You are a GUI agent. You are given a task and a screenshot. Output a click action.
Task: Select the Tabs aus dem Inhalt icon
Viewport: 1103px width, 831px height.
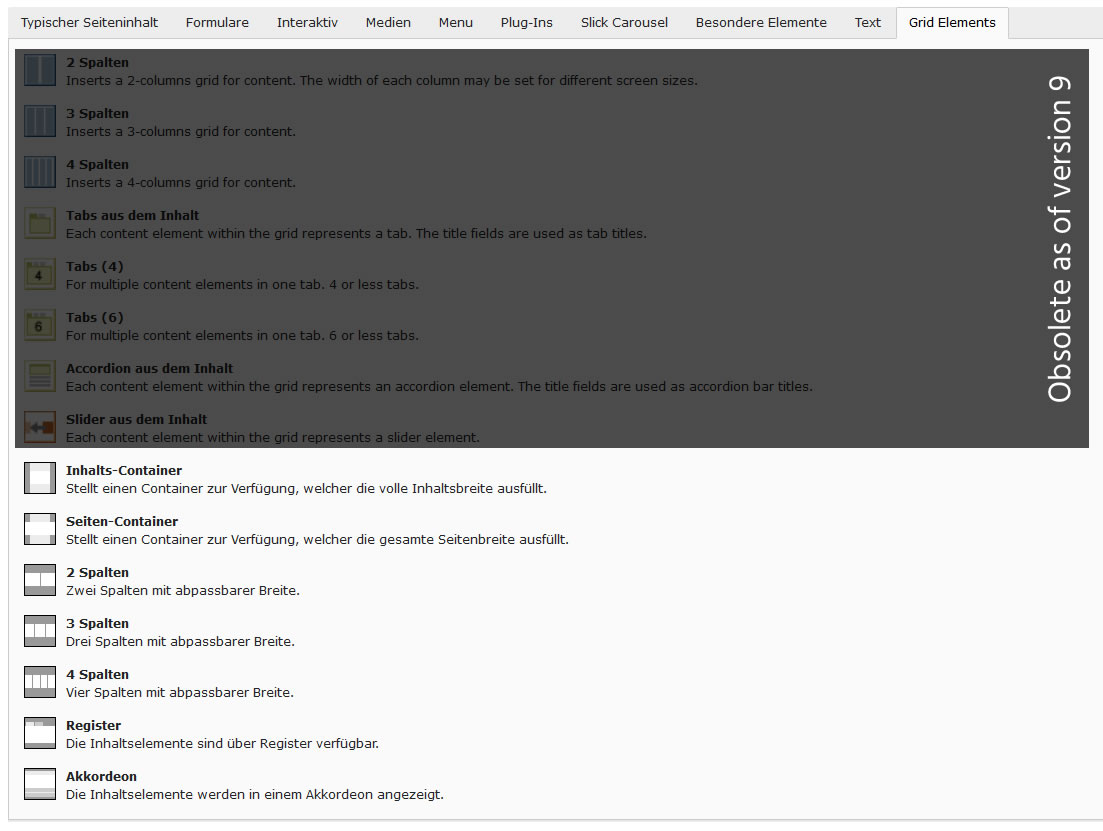tap(40, 223)
